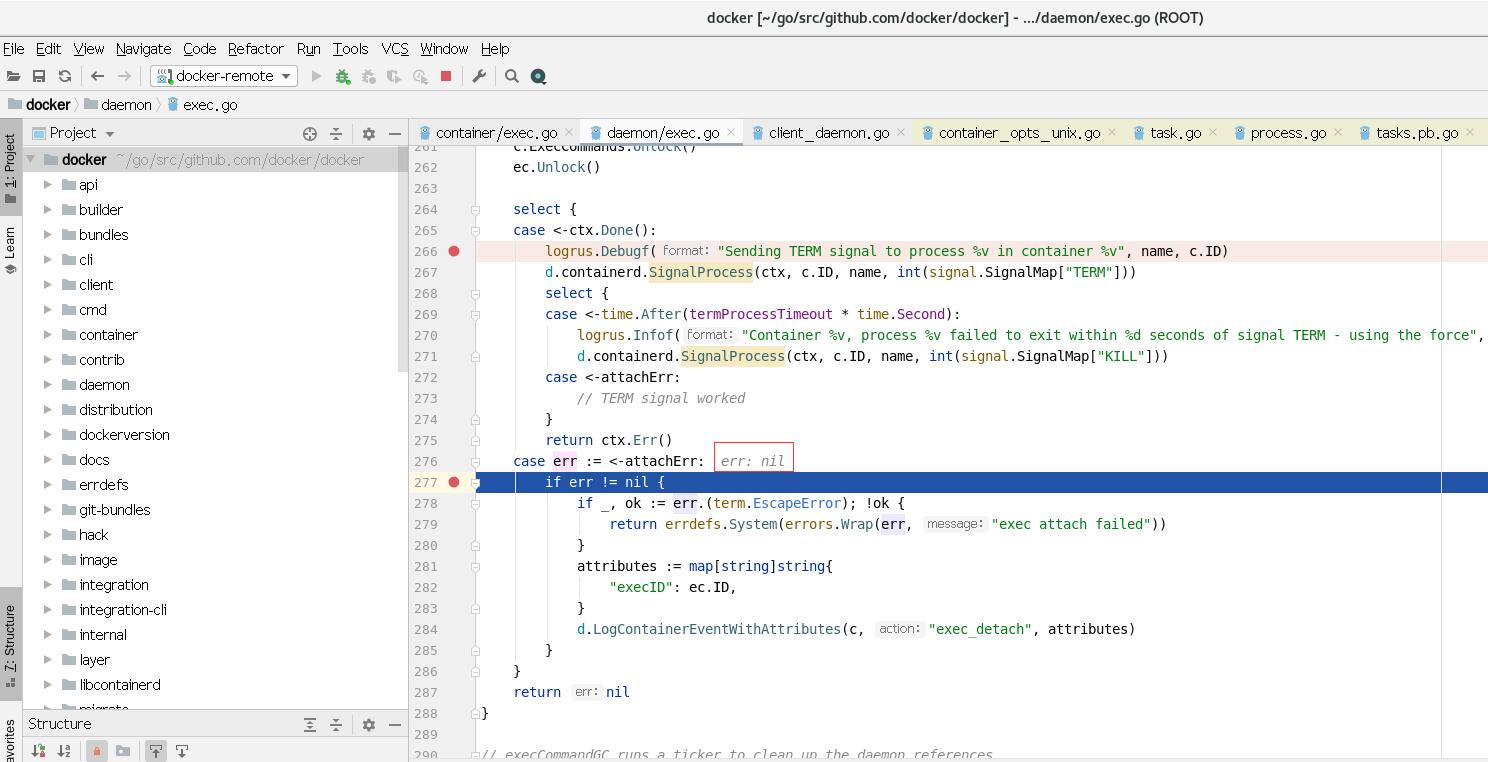Open the Learn side tool window
This screenshot has width=1488, height=762.
(x=10, y=250)
